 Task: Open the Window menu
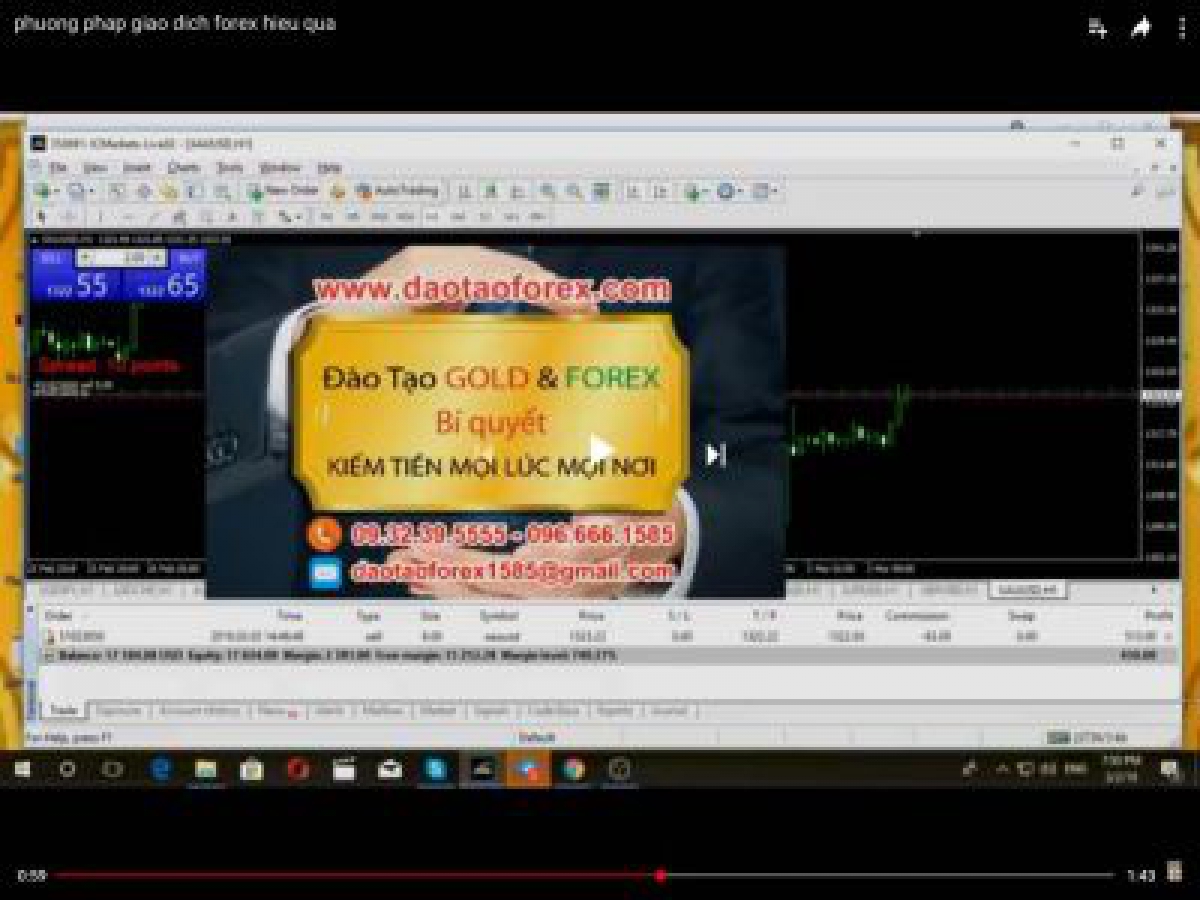tap(279, 168)
